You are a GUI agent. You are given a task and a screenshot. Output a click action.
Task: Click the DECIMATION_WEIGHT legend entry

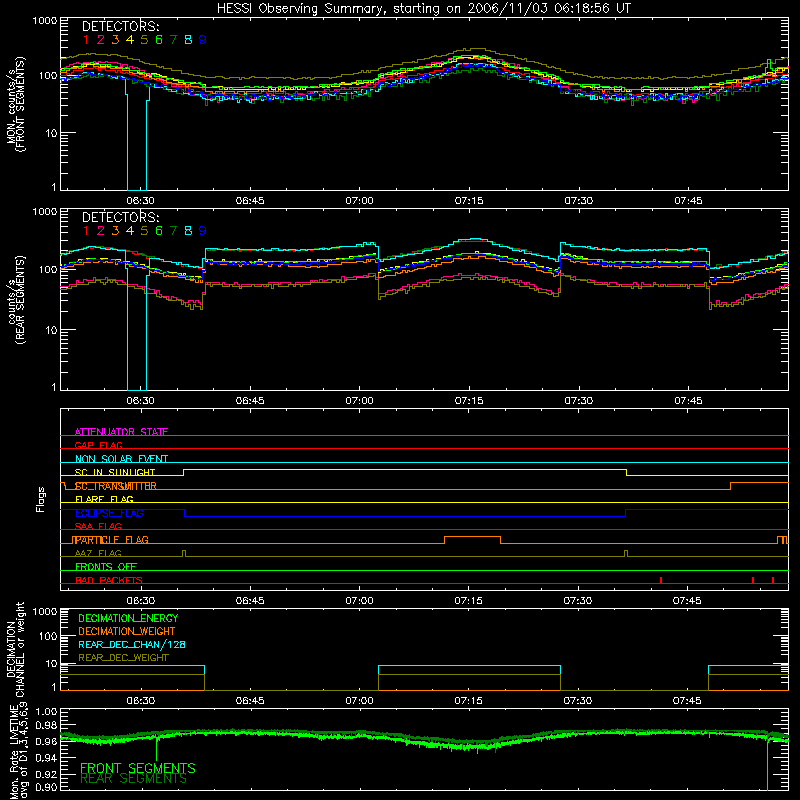pos(127,631)
